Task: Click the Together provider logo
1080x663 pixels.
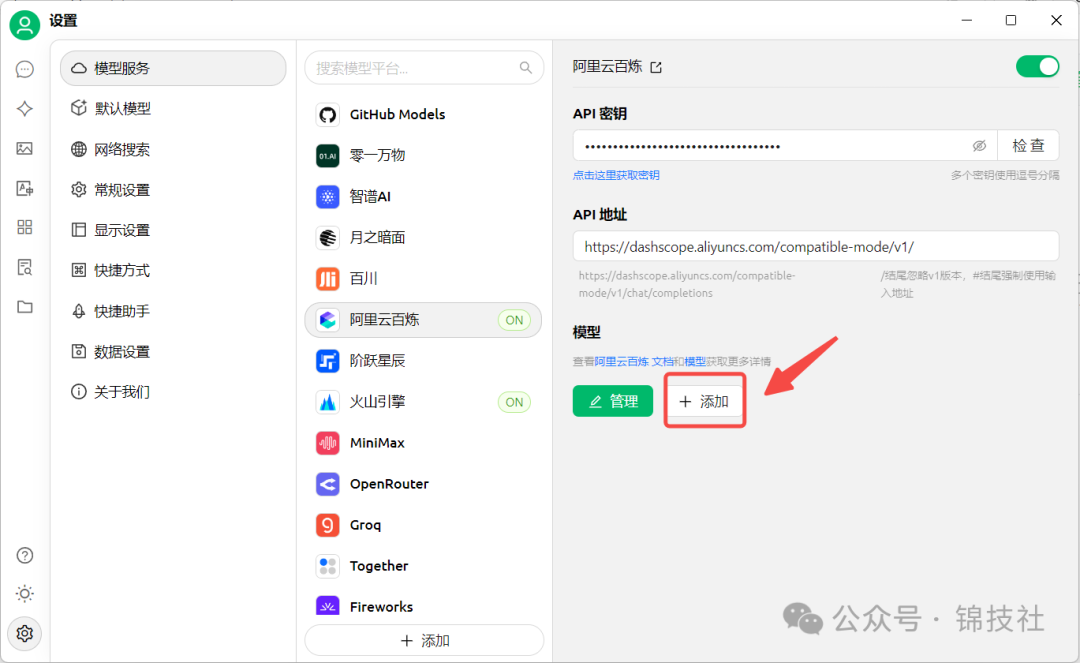Action: click(328, 566)
